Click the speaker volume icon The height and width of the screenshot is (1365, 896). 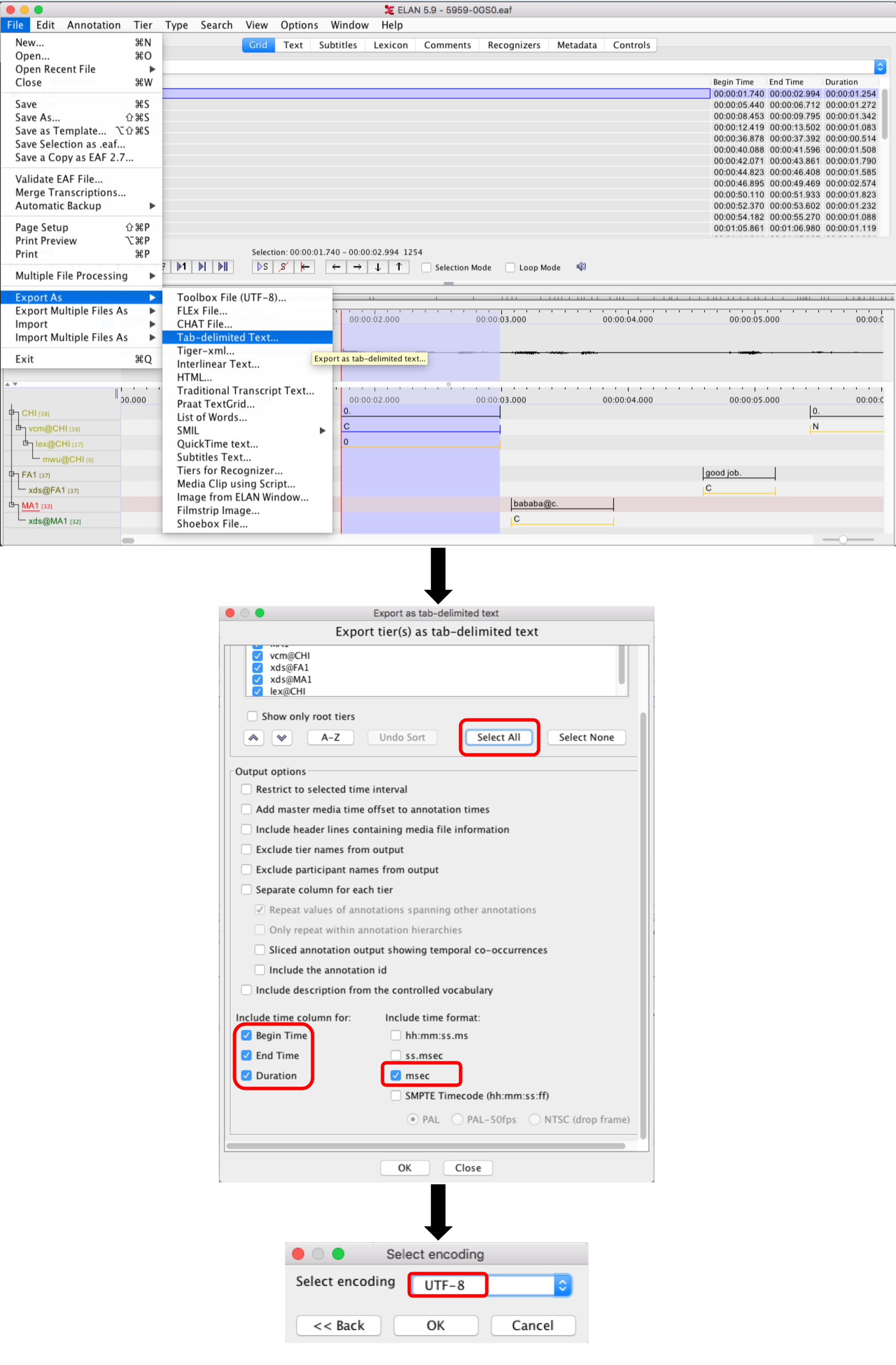click(x=581, y=266)
